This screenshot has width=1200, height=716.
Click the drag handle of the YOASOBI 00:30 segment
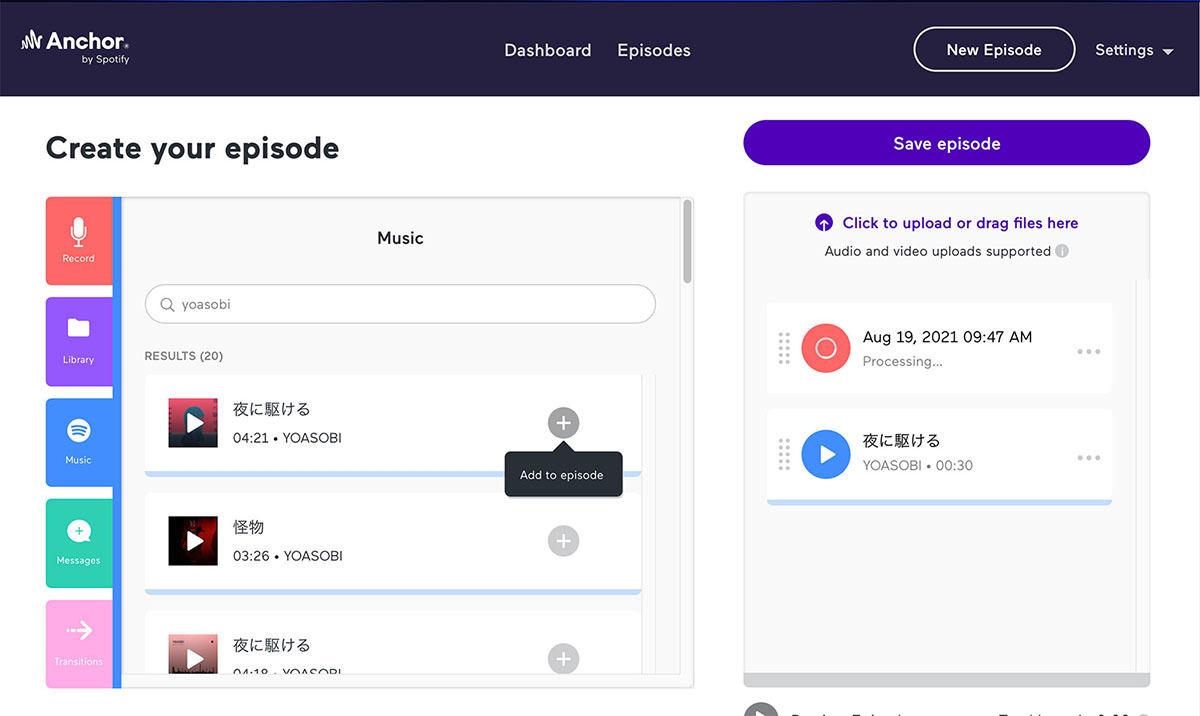tap(784, 454)
